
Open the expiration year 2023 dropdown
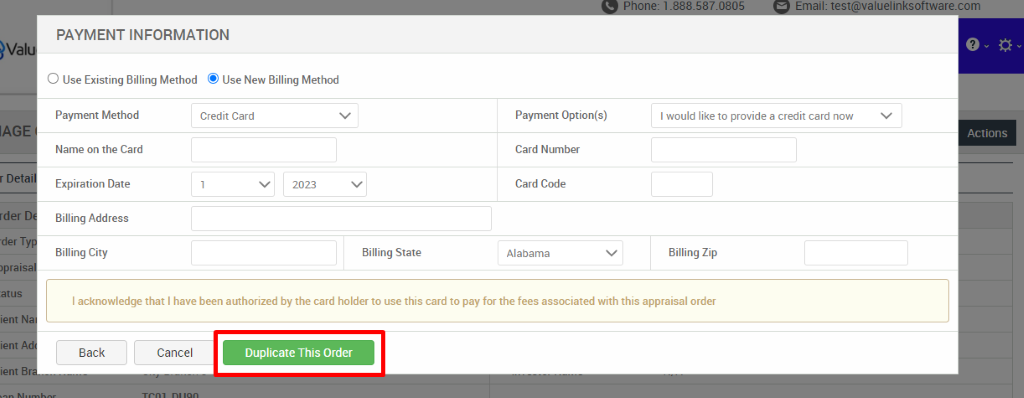(325, 184)
